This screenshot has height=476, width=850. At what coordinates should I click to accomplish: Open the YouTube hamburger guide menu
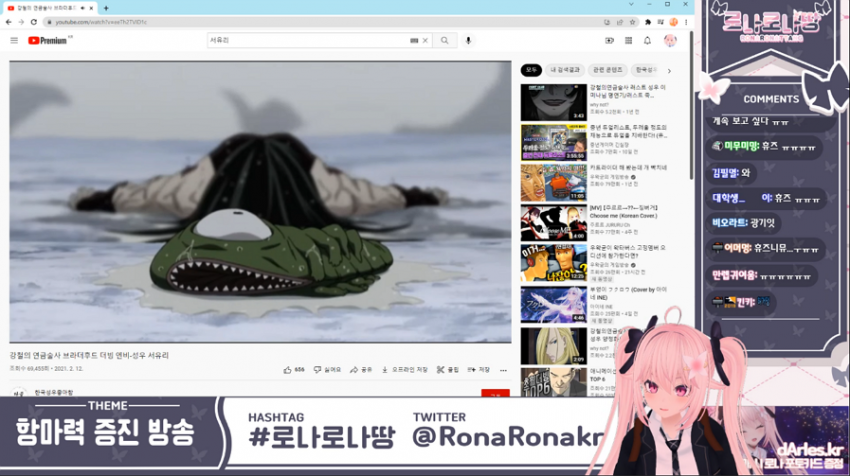[x=14, y=41]
